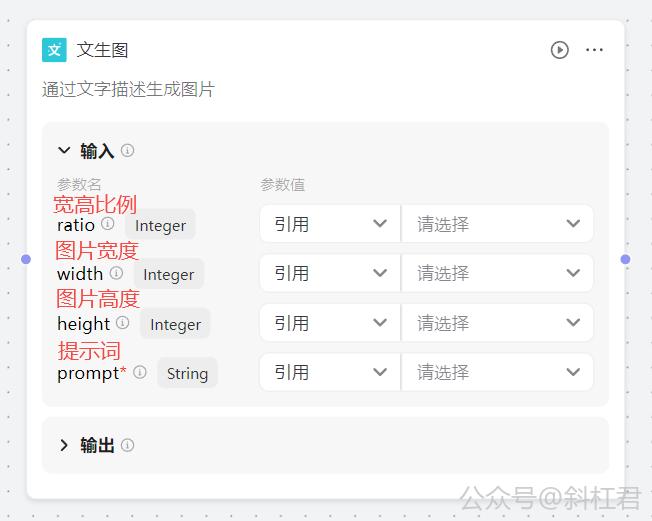Image resolution: width=652 pixels, height=521 pixels.
Task: Click the right output connection port
Action: tap(625, 259)
